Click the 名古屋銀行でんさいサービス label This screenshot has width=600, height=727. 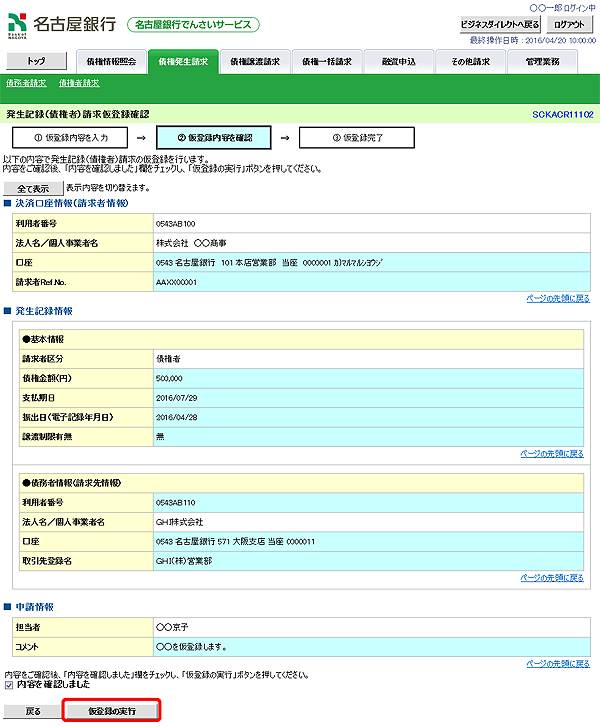193,25
